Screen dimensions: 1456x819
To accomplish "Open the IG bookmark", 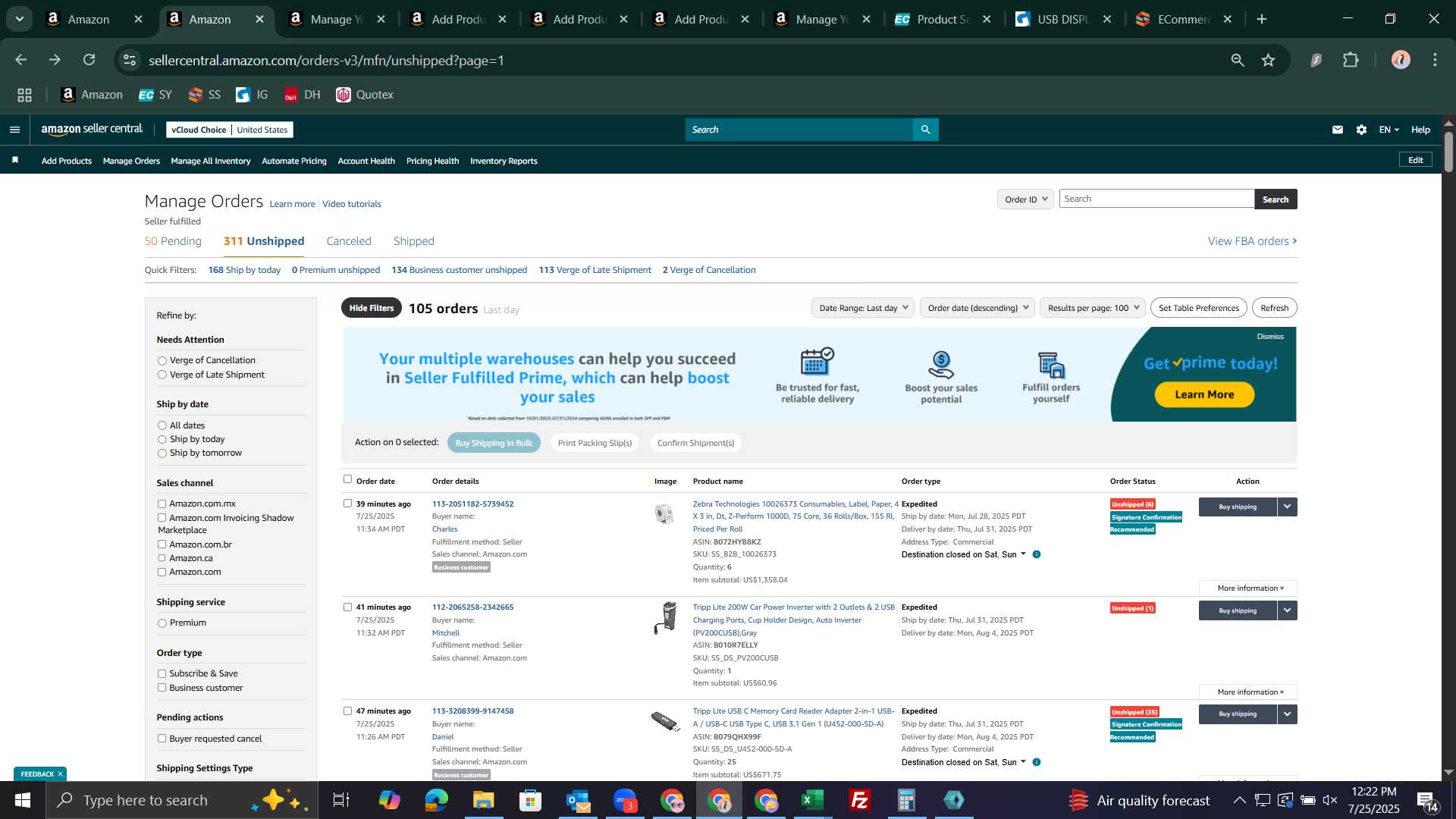I will (x=252, y=95).
